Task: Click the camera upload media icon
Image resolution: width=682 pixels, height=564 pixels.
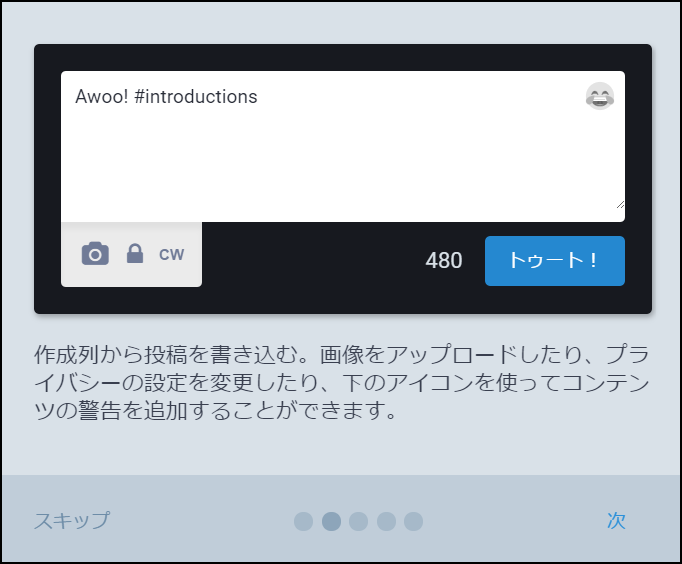Action: pyautogui.click(x=95, y=254)
